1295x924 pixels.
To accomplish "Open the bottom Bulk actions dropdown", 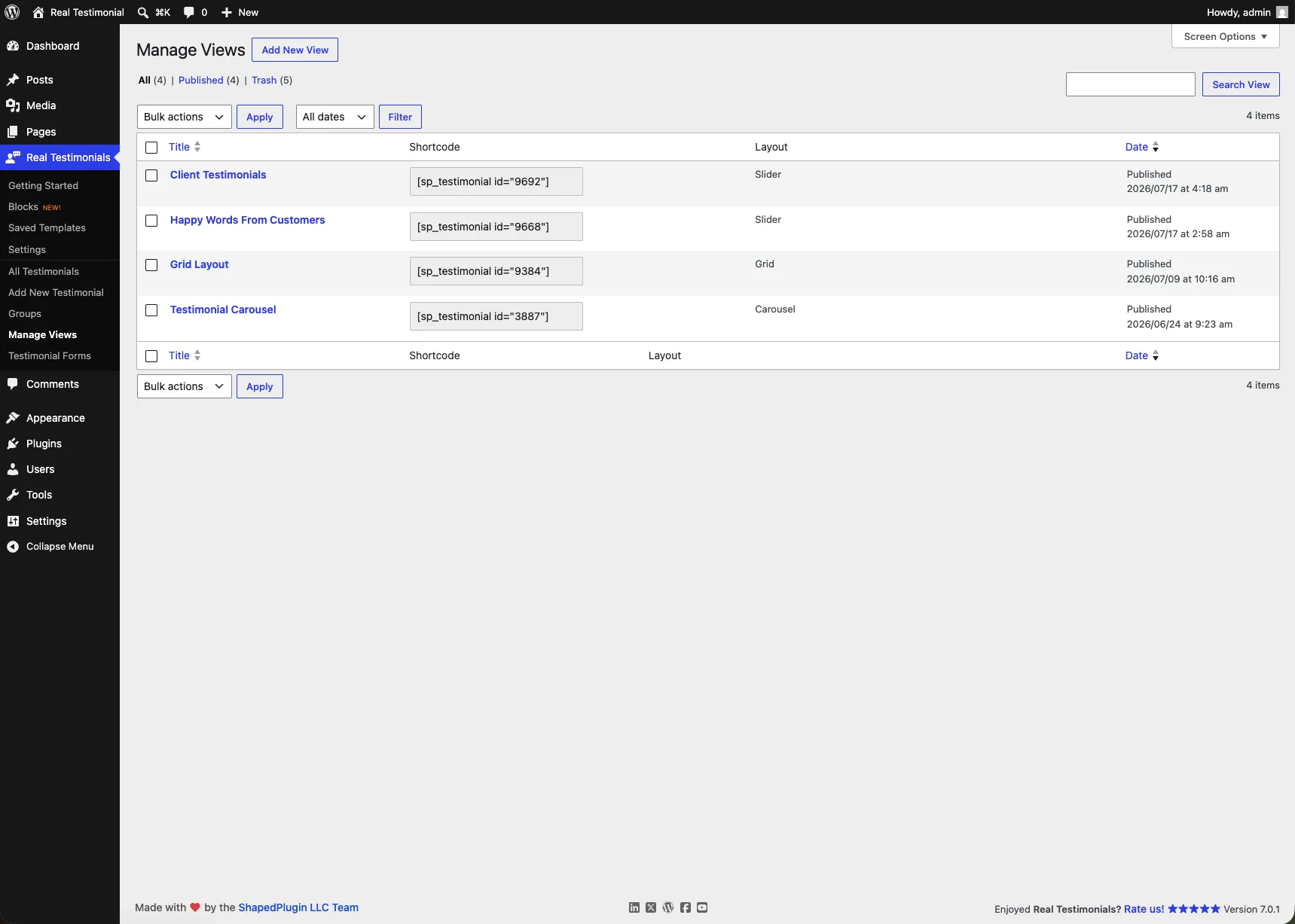I will click(x=185, y=386).
